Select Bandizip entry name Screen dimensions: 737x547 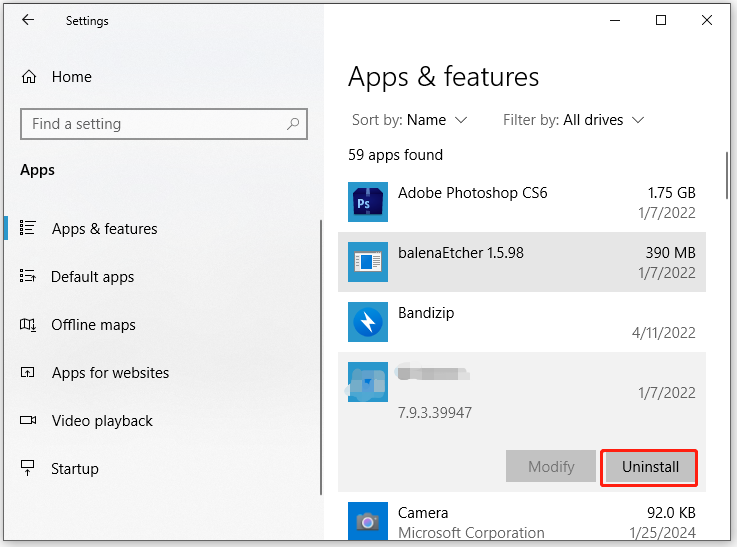coord(426,313)
